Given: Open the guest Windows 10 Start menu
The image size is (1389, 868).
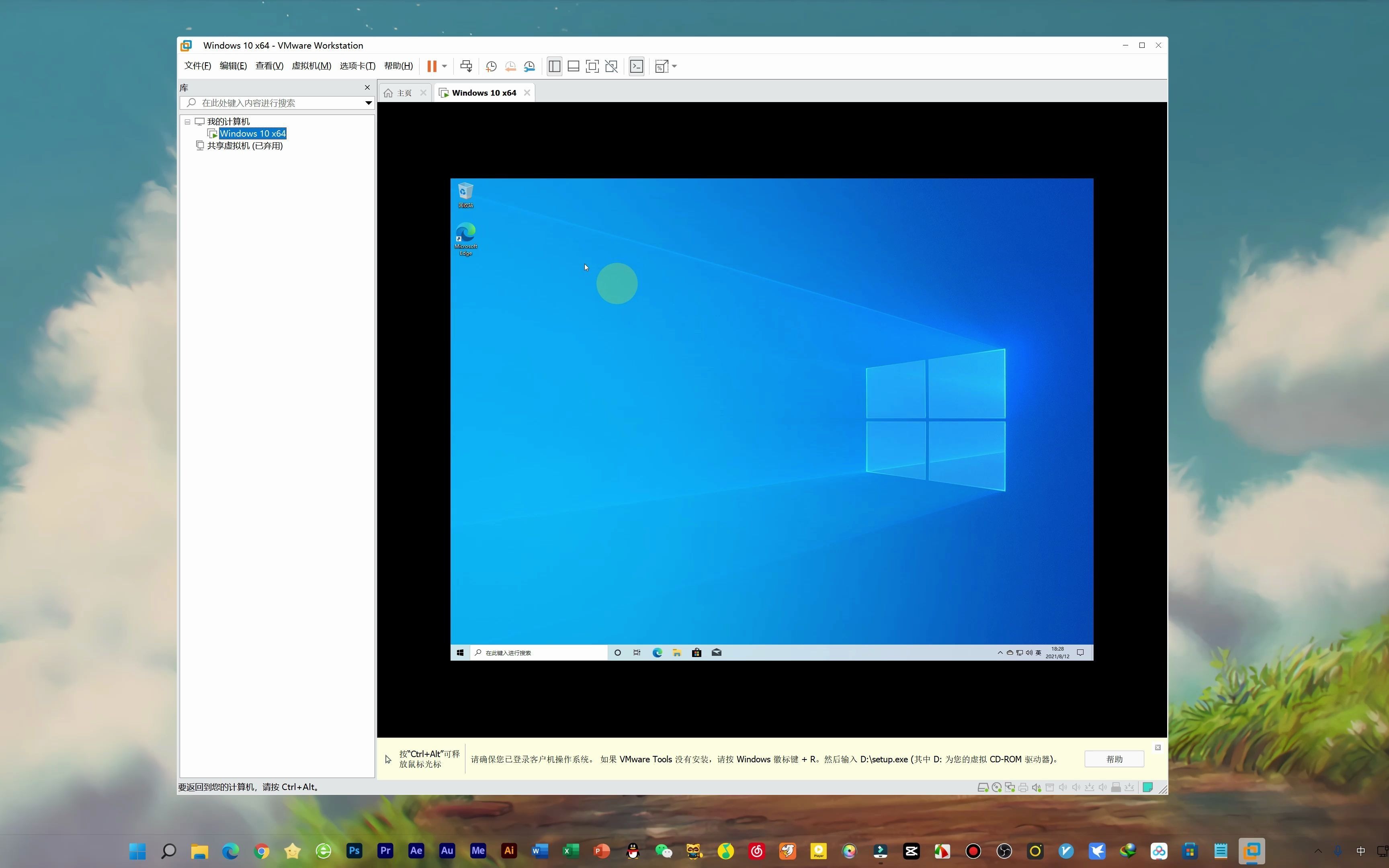Looking at the screenshot, I should click(460, 653).
